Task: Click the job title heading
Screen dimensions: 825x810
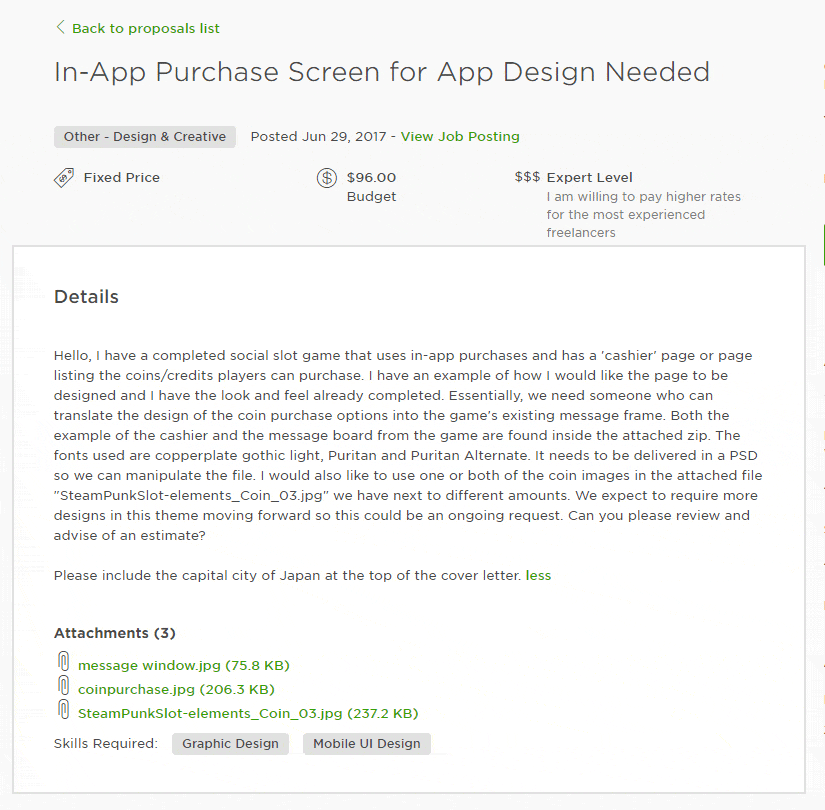Action: coord(382,73)
